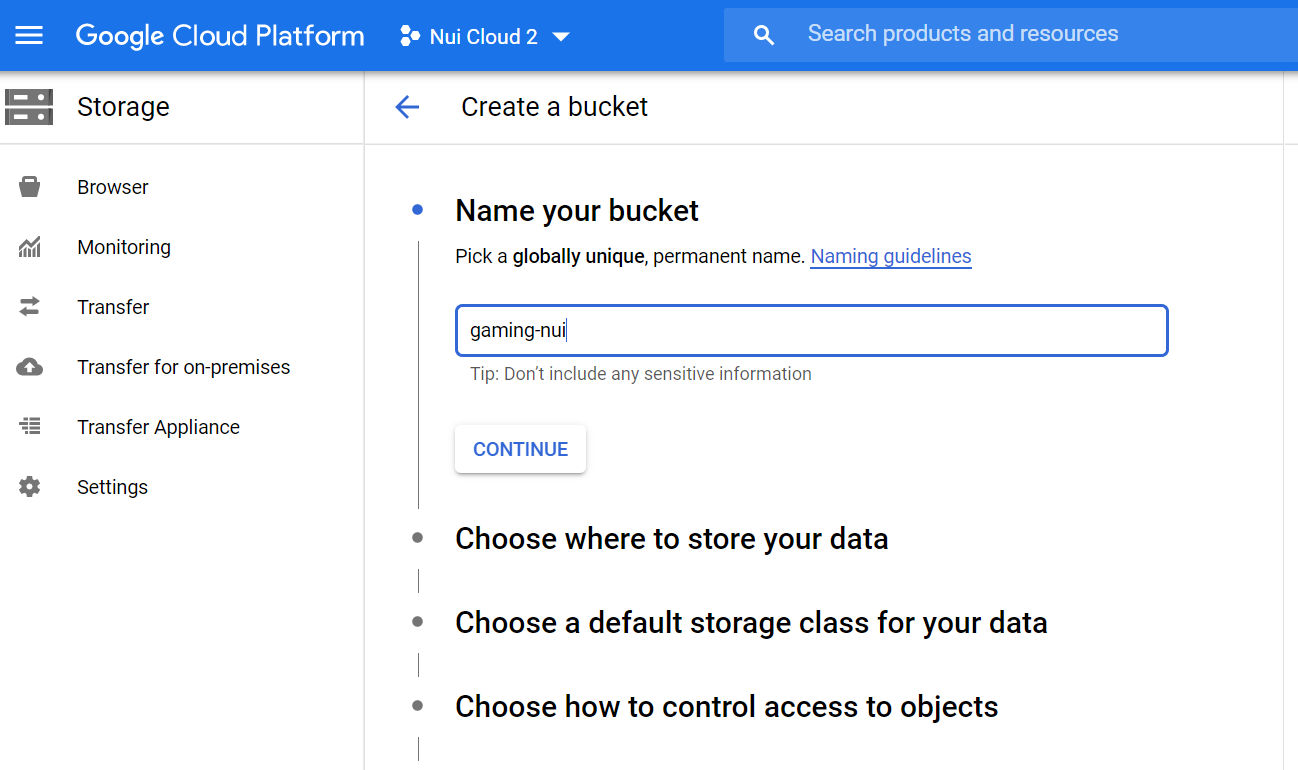Open the Nui Cloud 2 project dropdown

click(x=485, y=37)
